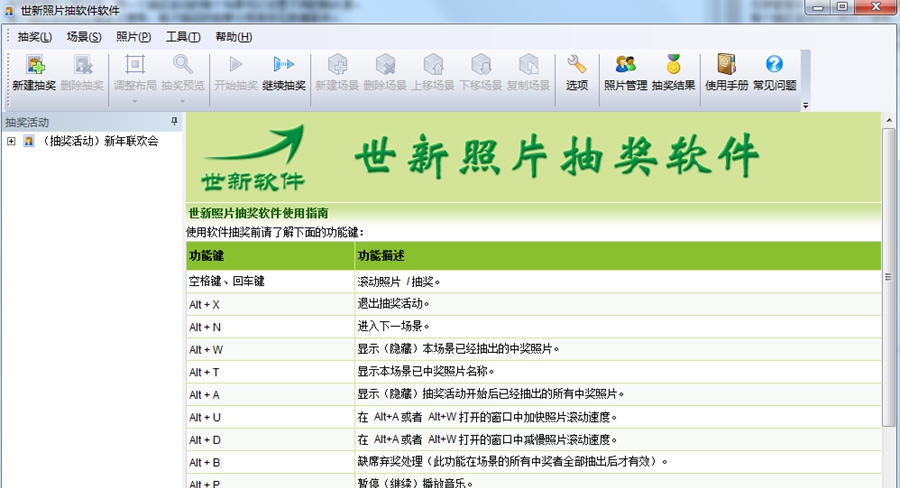Open 常见问题 help icon
The image size is (900, 488).
coord(774,64)
